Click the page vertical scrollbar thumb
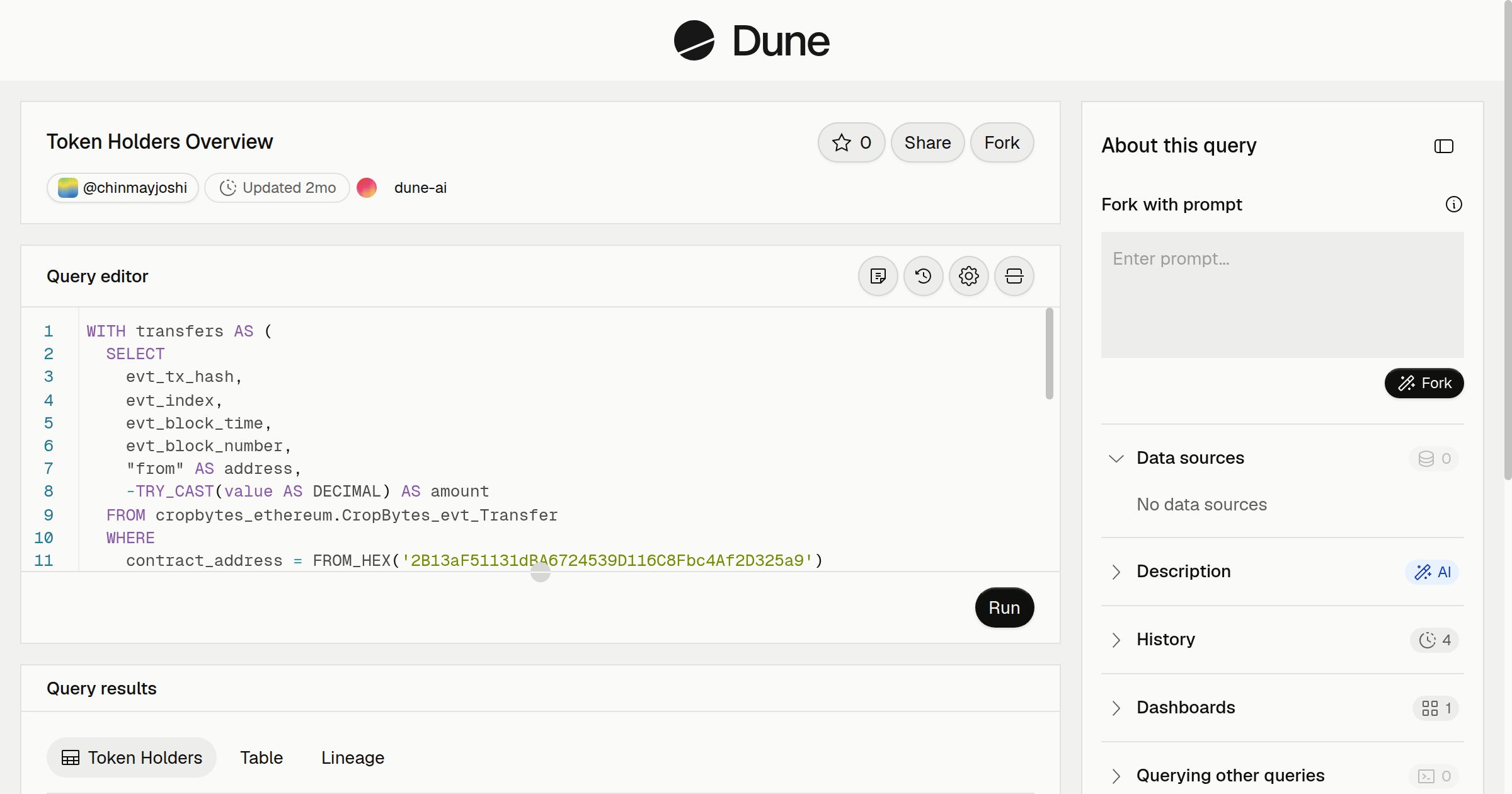 point(1508,239)
